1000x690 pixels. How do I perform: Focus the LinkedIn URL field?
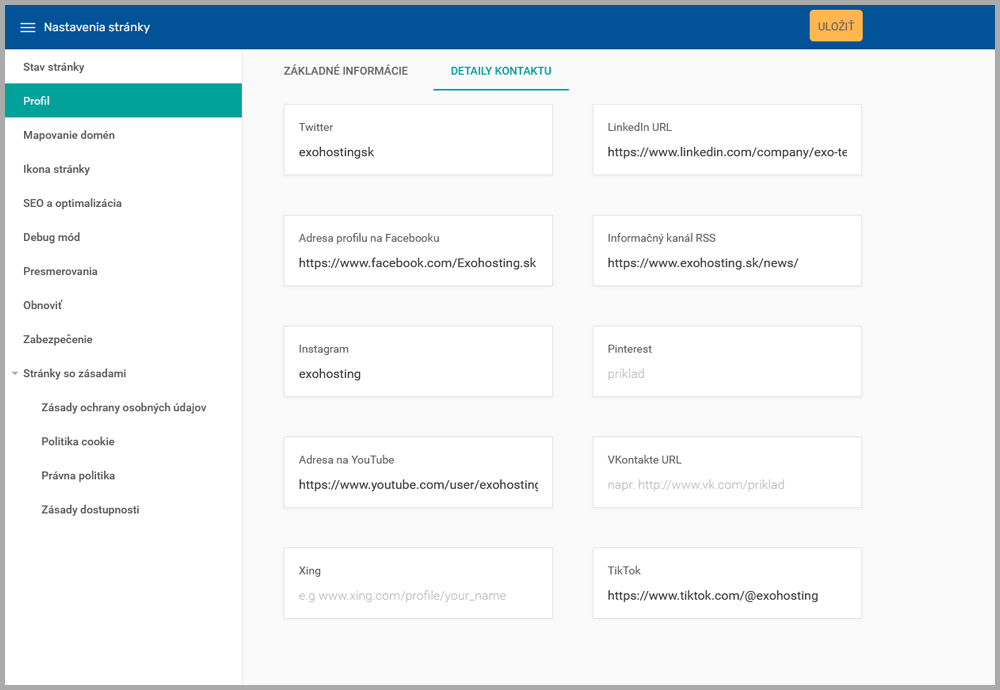pyautogui.click(x=726, y=152)
